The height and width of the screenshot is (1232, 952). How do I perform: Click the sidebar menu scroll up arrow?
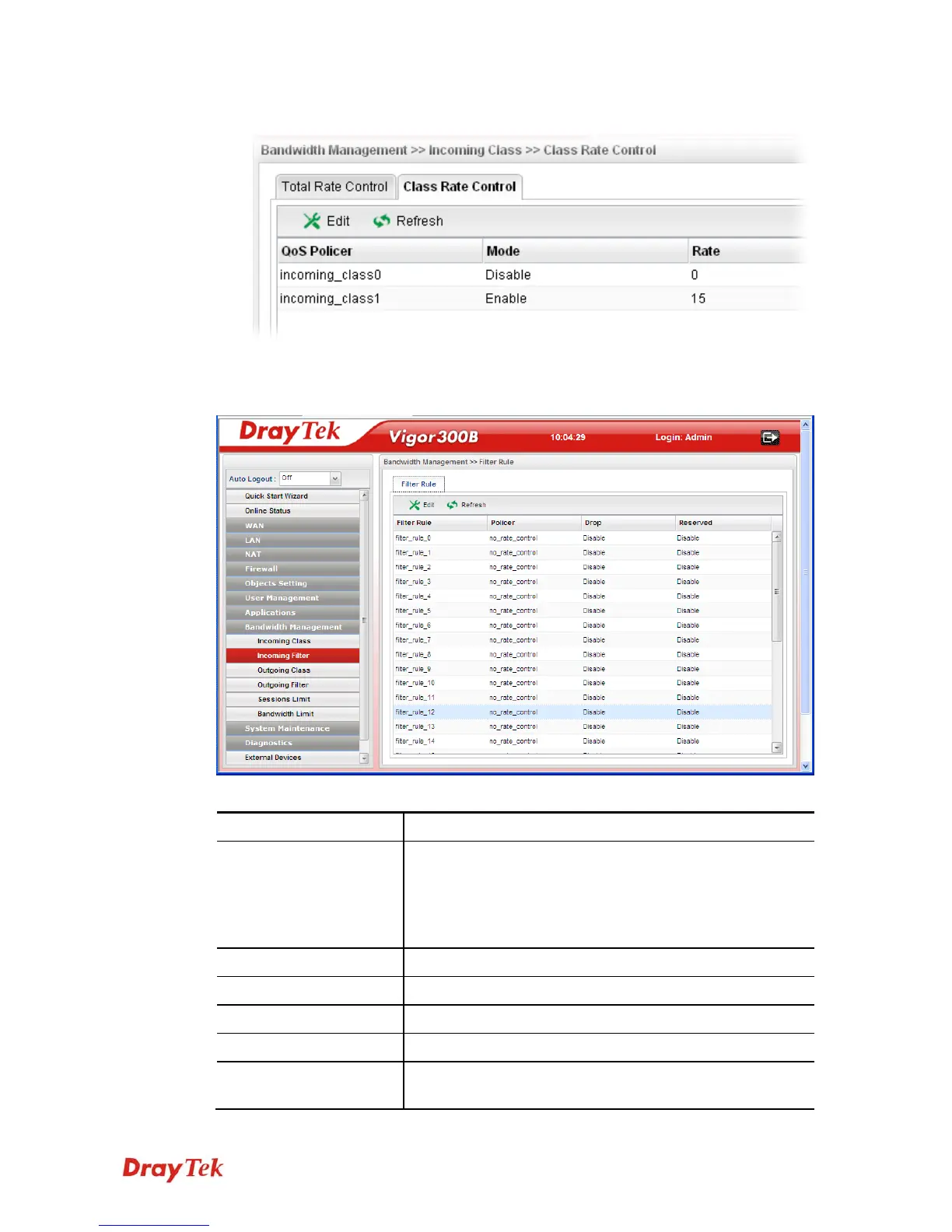[364, 495]
